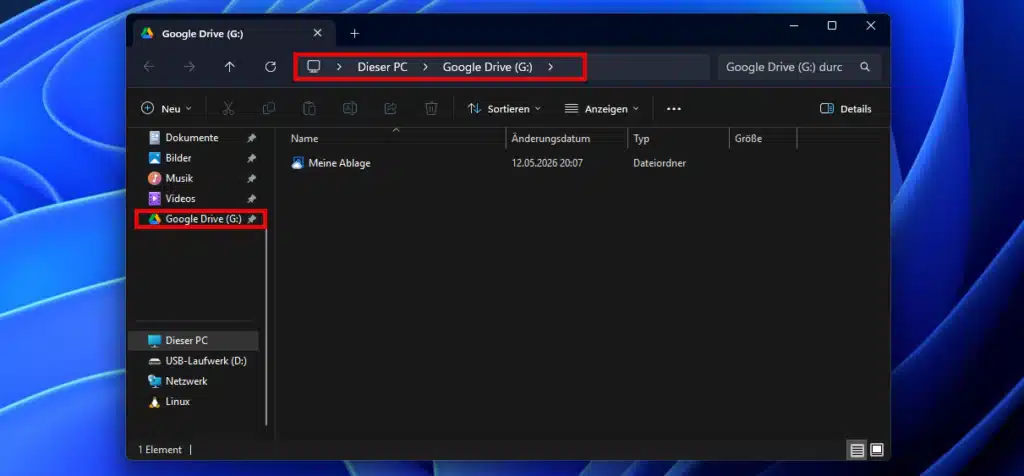Refresh the current folder view

click(270, 67)
